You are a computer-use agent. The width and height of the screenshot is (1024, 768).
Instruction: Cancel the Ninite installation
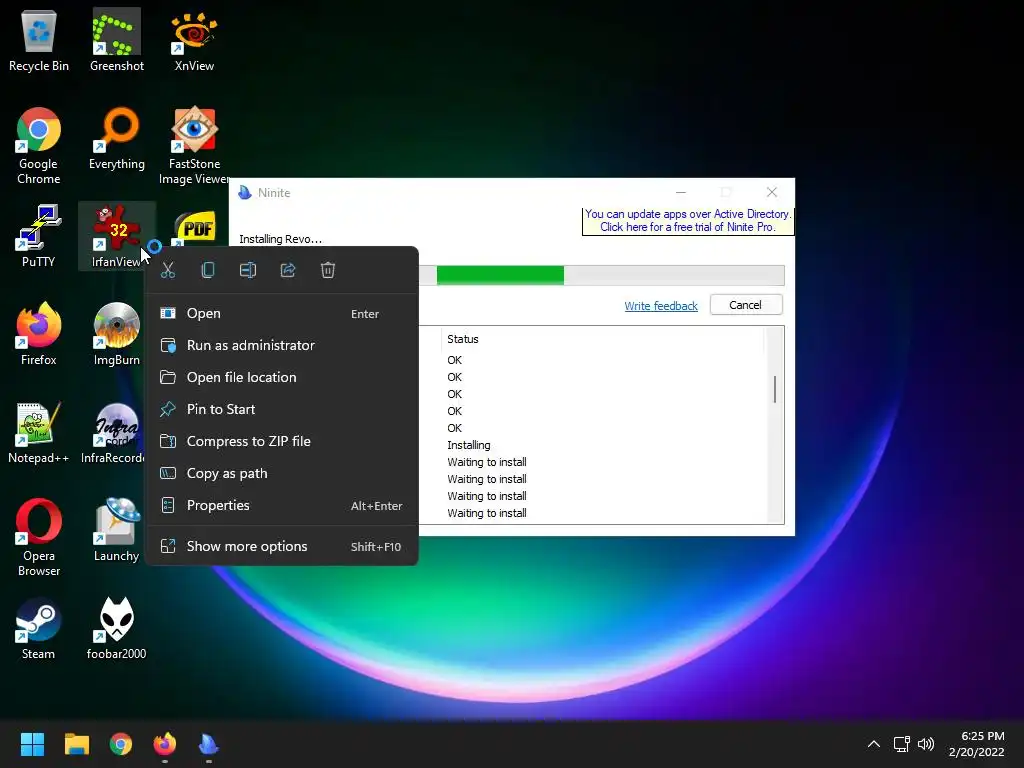pyautogui.click(x=746, y=305)
